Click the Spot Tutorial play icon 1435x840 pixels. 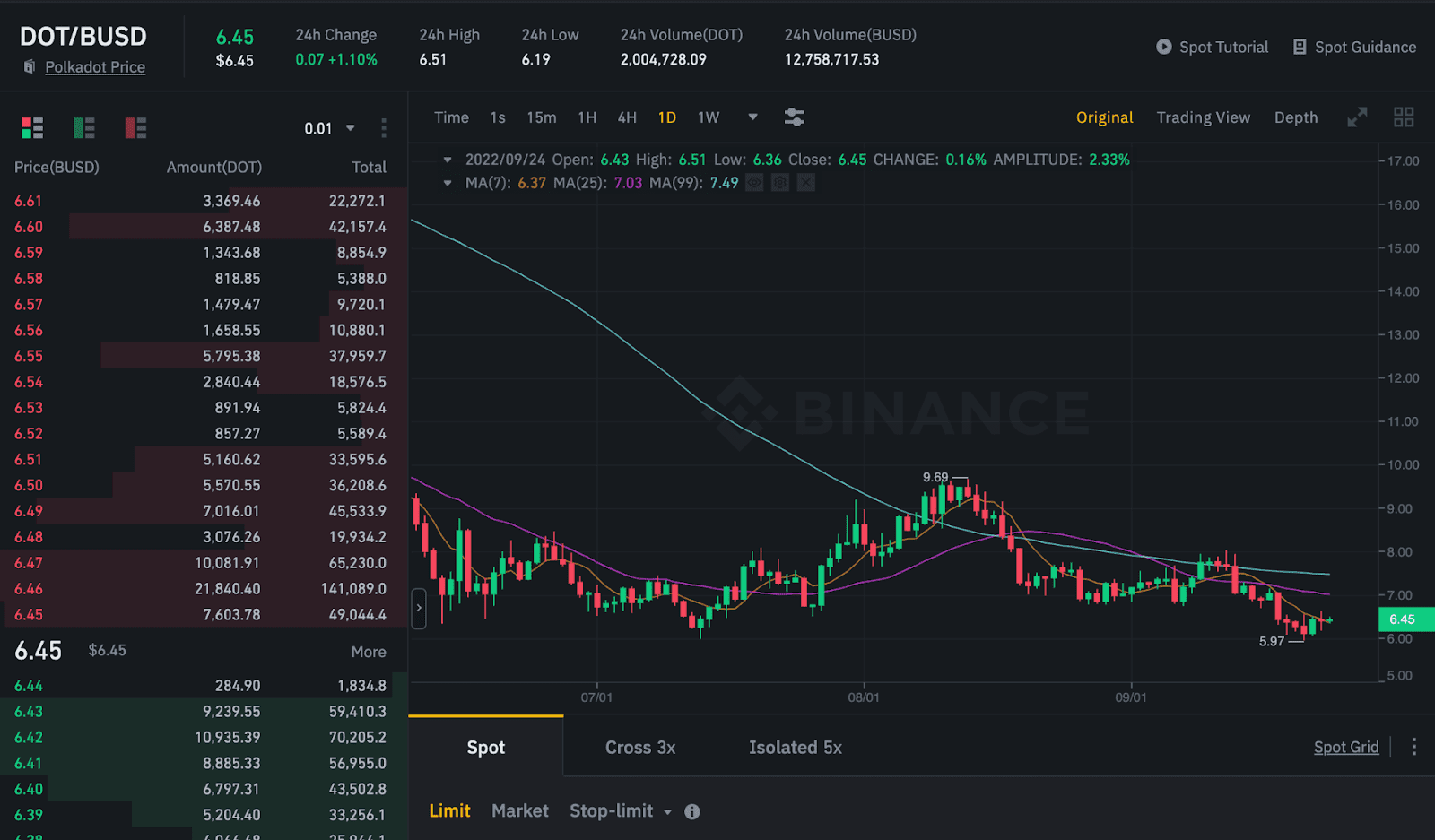(1164, 47)
